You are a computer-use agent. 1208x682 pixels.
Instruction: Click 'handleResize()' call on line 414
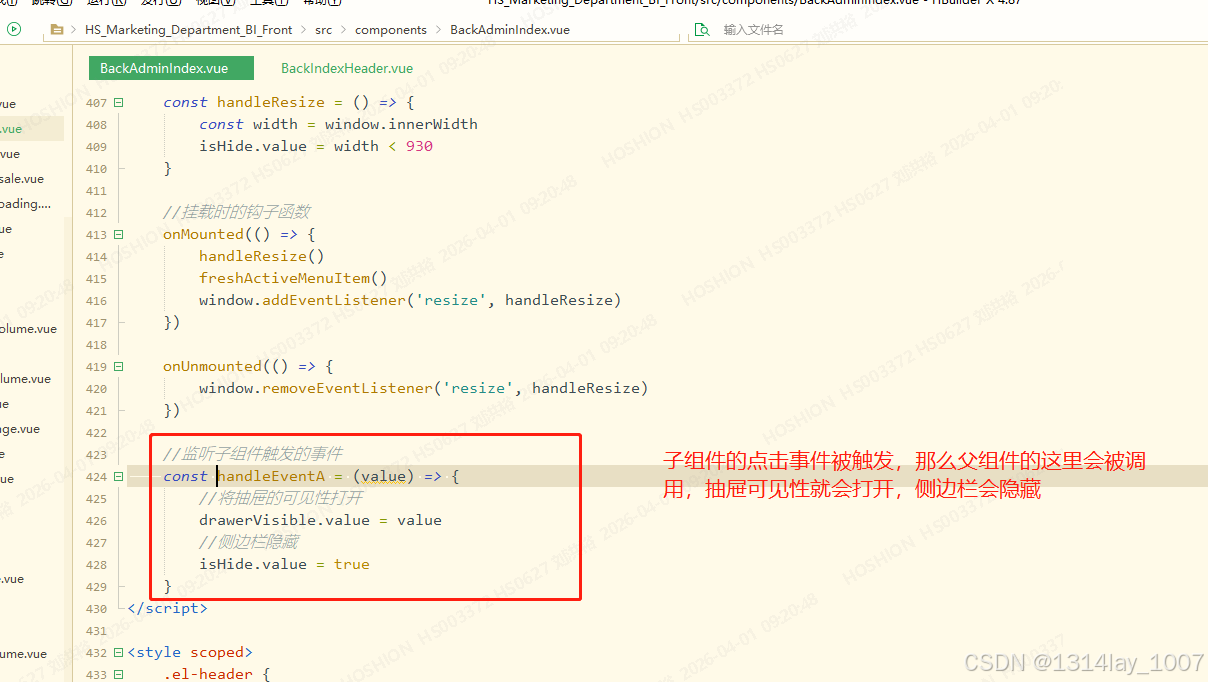click(x=262, y=256)
